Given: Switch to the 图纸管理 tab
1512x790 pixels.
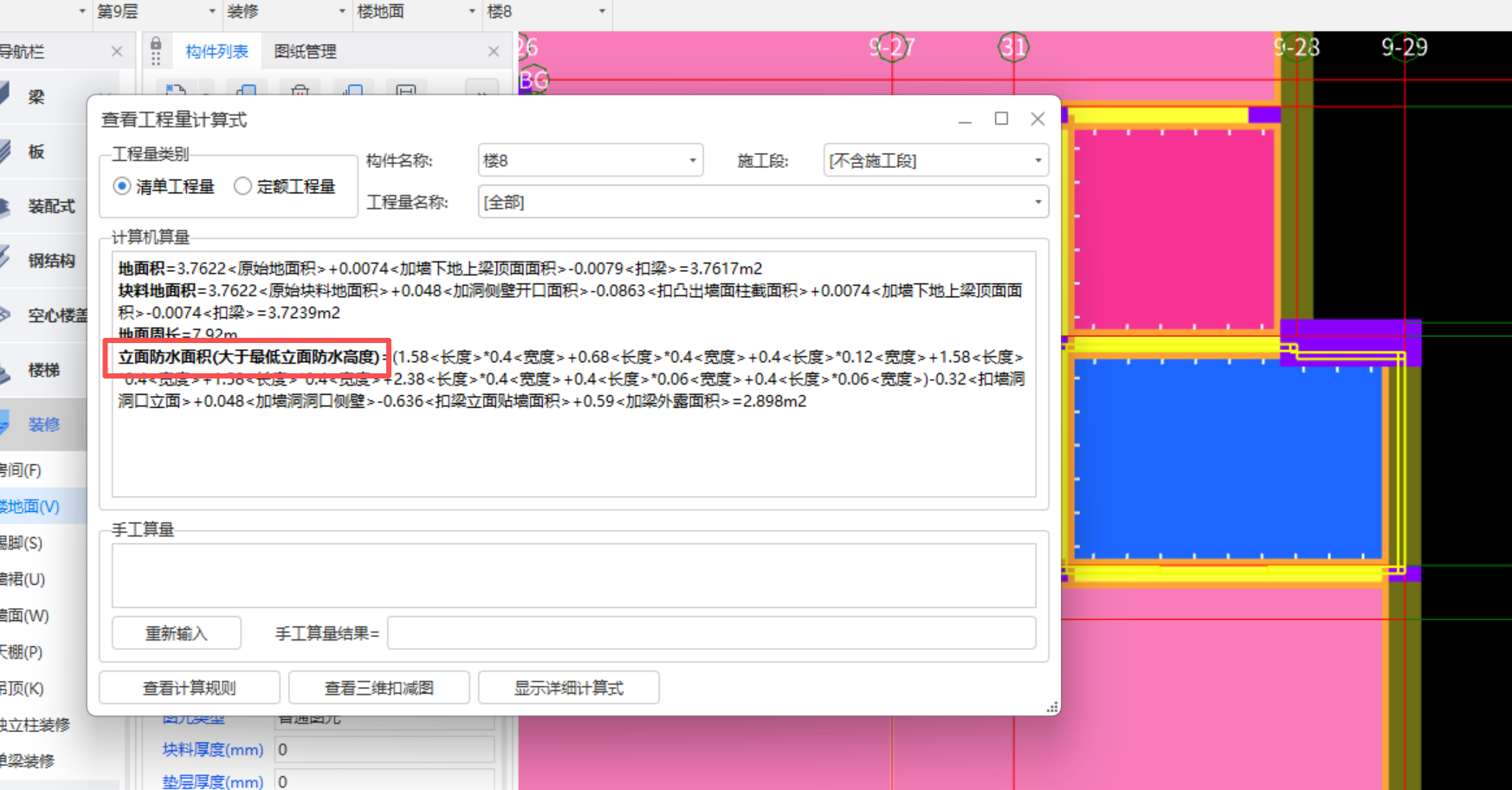Looking at the screenshot, I should (x=305, y=52).
